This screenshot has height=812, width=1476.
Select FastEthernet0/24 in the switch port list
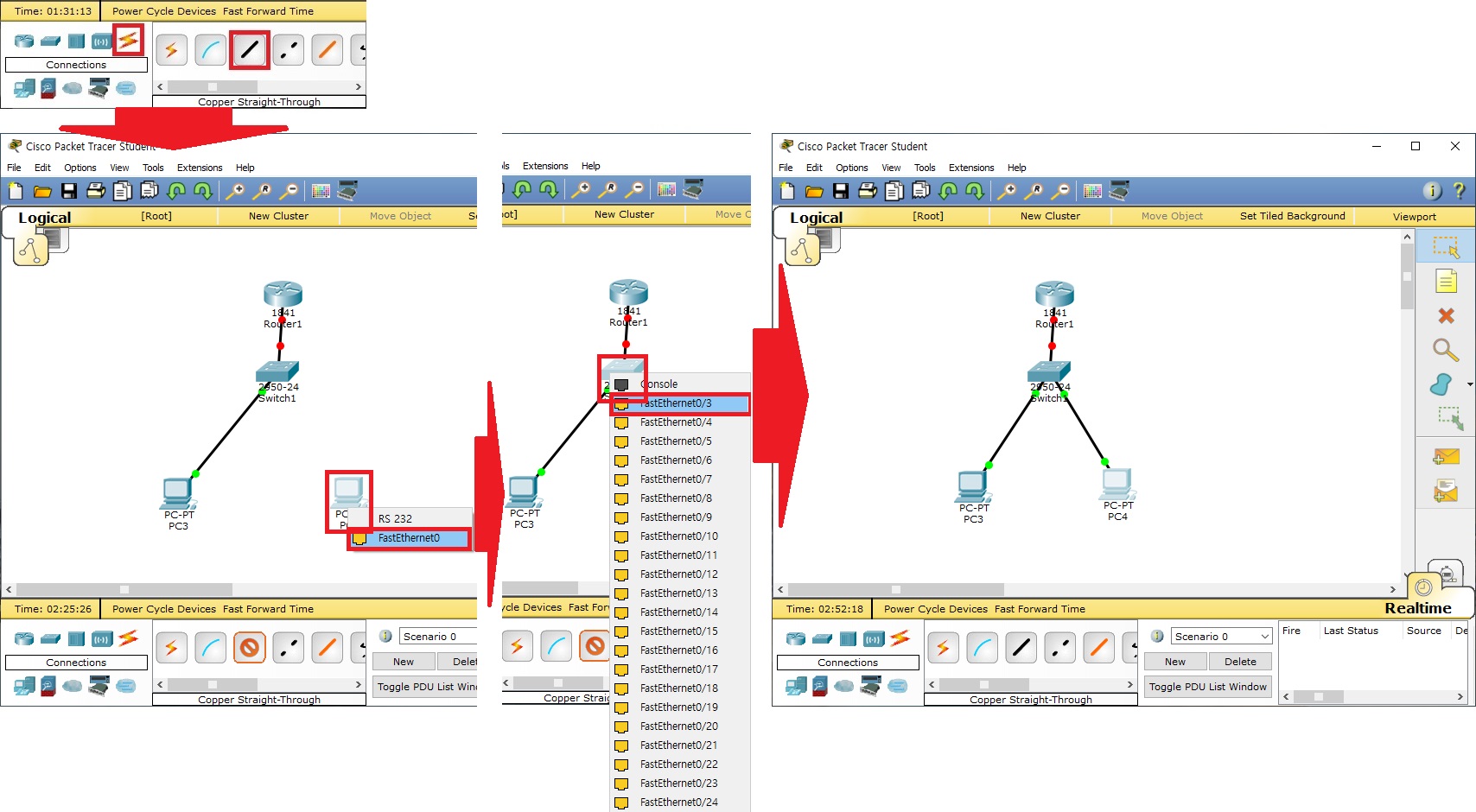(679, 802)
